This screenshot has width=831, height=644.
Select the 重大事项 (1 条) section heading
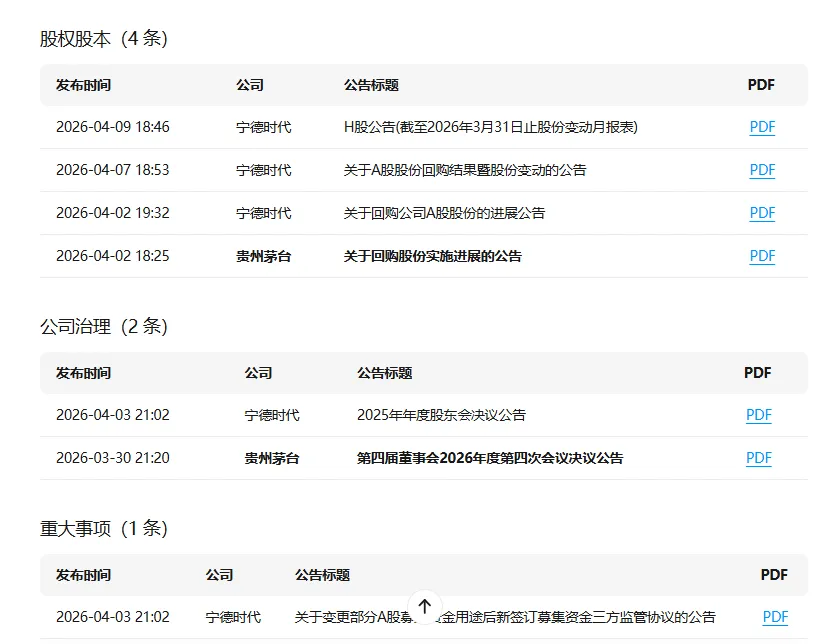104,528
